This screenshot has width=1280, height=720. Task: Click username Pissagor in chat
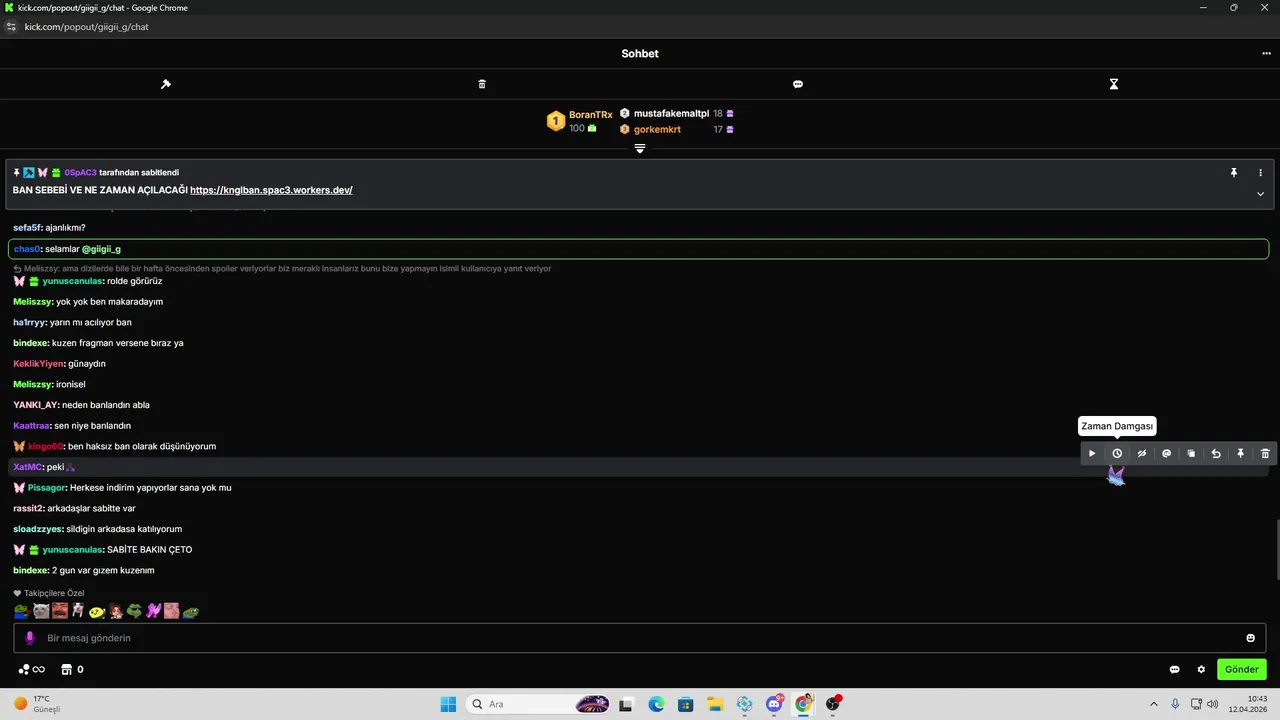(x=47, y=488)
